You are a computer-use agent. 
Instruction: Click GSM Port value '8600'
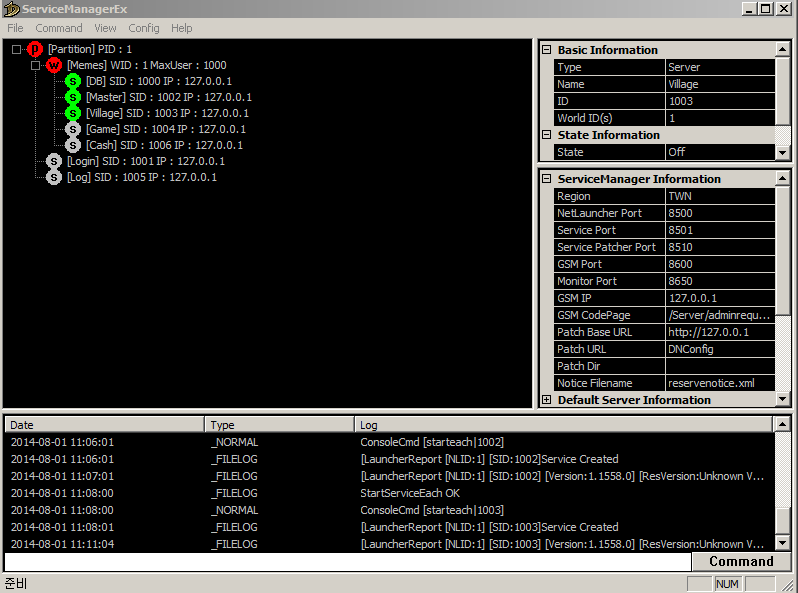tap(720, 264)
